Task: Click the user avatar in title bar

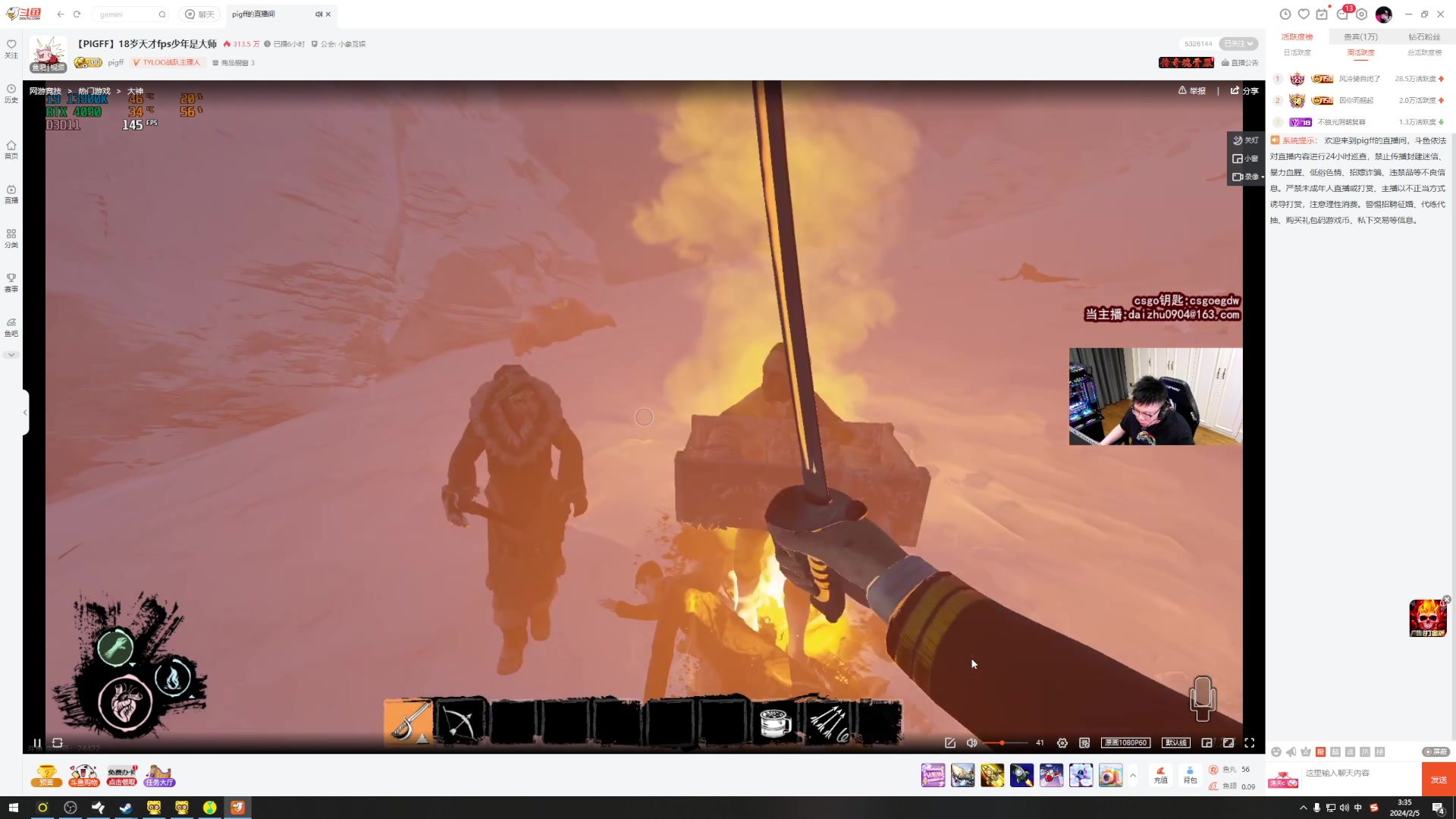Action: [x=1384, y=14]
